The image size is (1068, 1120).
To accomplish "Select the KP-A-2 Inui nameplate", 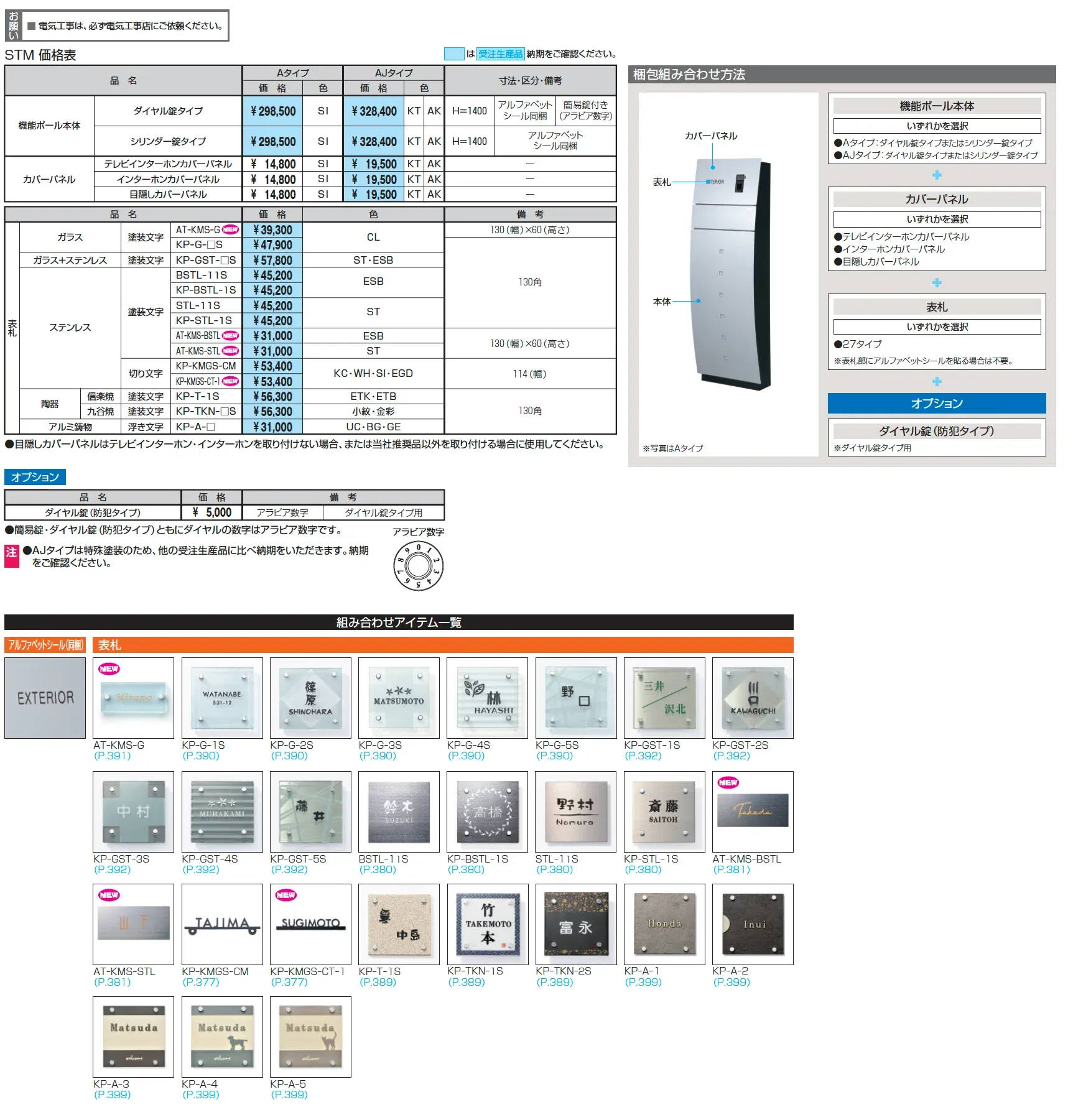I will (x=753, y=924).
